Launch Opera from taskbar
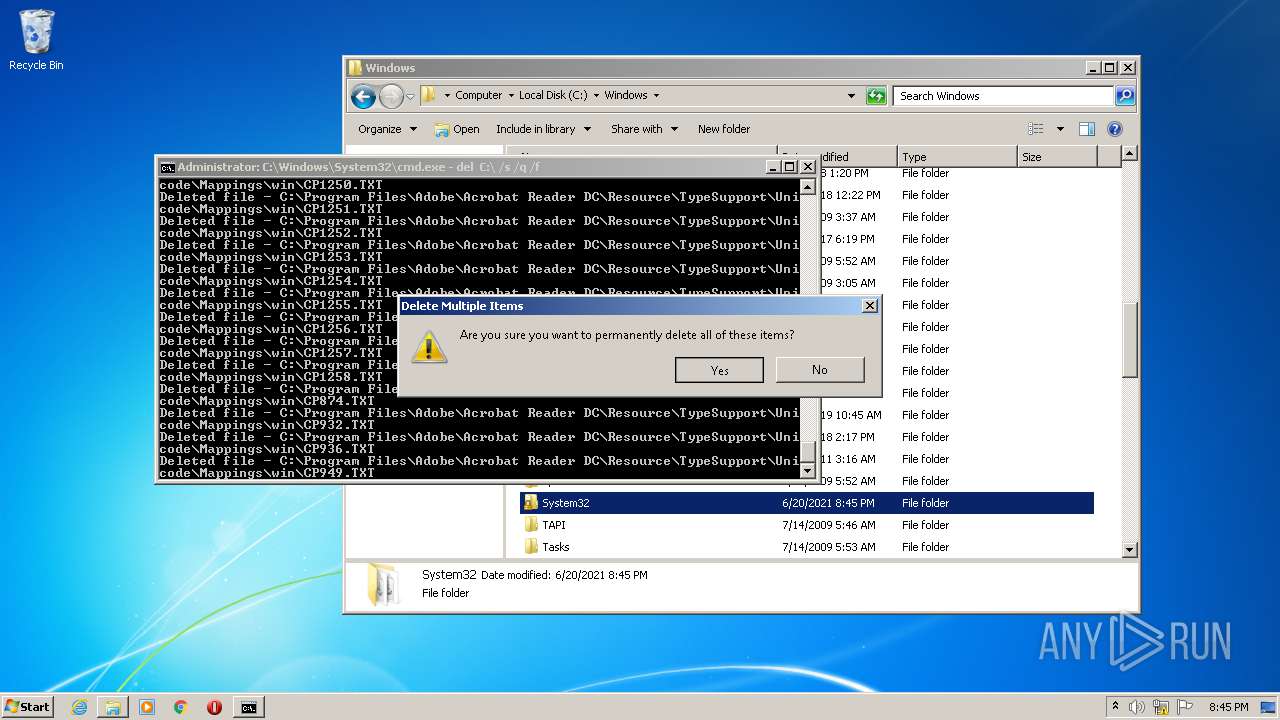The width and height of the screenshot is (1280, 720). [214, 707]
